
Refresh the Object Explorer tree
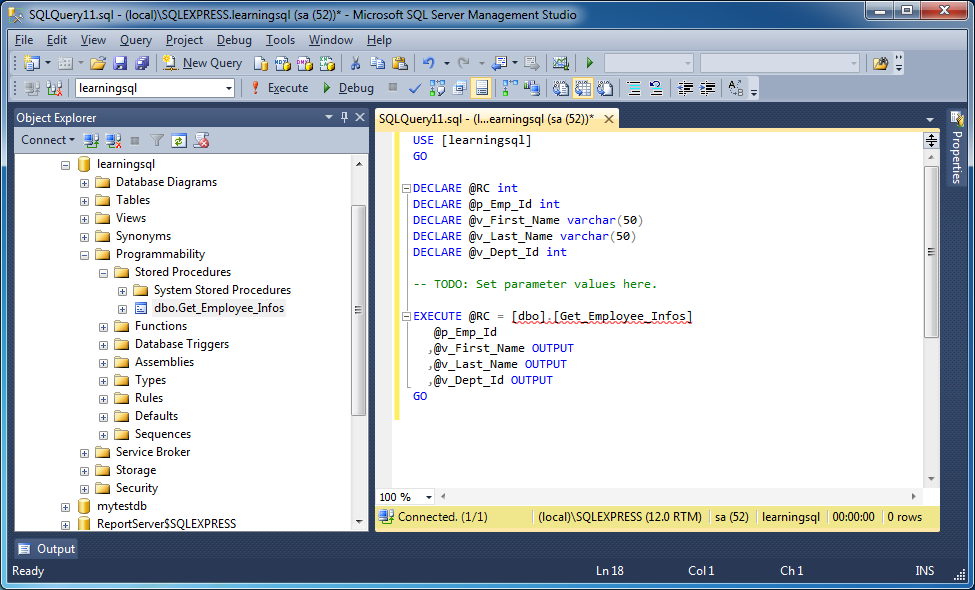[x=179, y=141]
